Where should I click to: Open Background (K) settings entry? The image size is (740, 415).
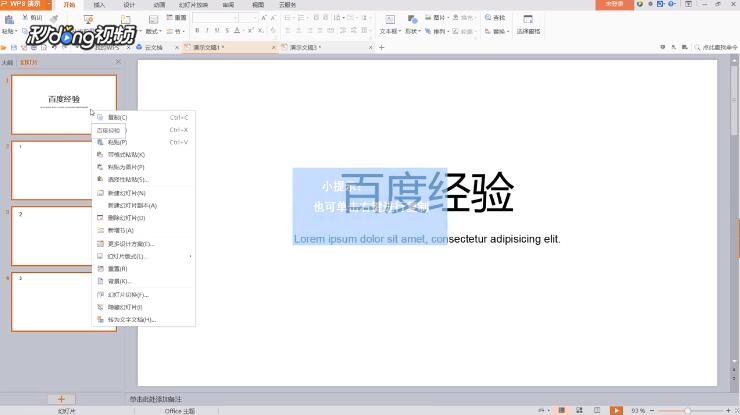pyautogui.click(x=143, y=281)
